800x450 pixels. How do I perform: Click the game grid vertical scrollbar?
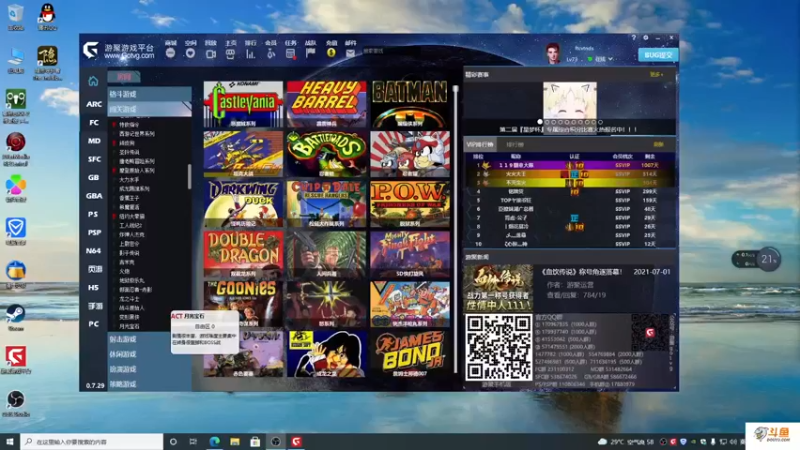[x=456, y=230]
